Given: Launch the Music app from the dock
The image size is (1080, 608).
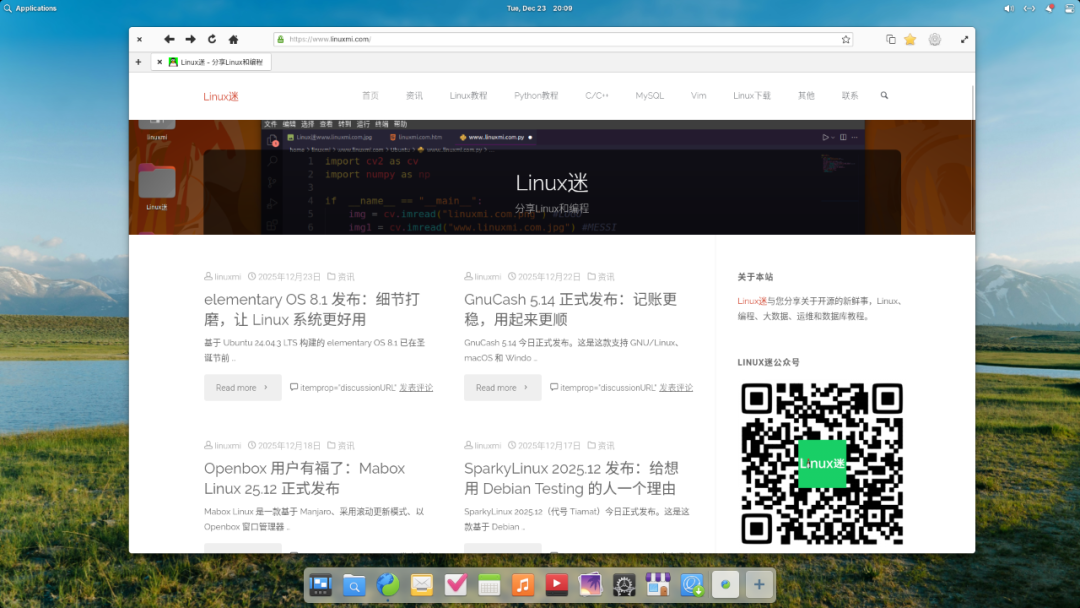Looking at the screenshot, I should pyautogui.click(x=522, y=584).
